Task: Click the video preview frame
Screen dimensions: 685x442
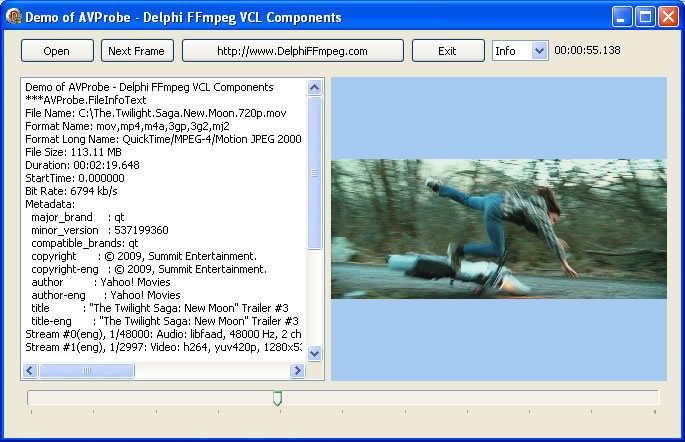Action: coord(498,229)
